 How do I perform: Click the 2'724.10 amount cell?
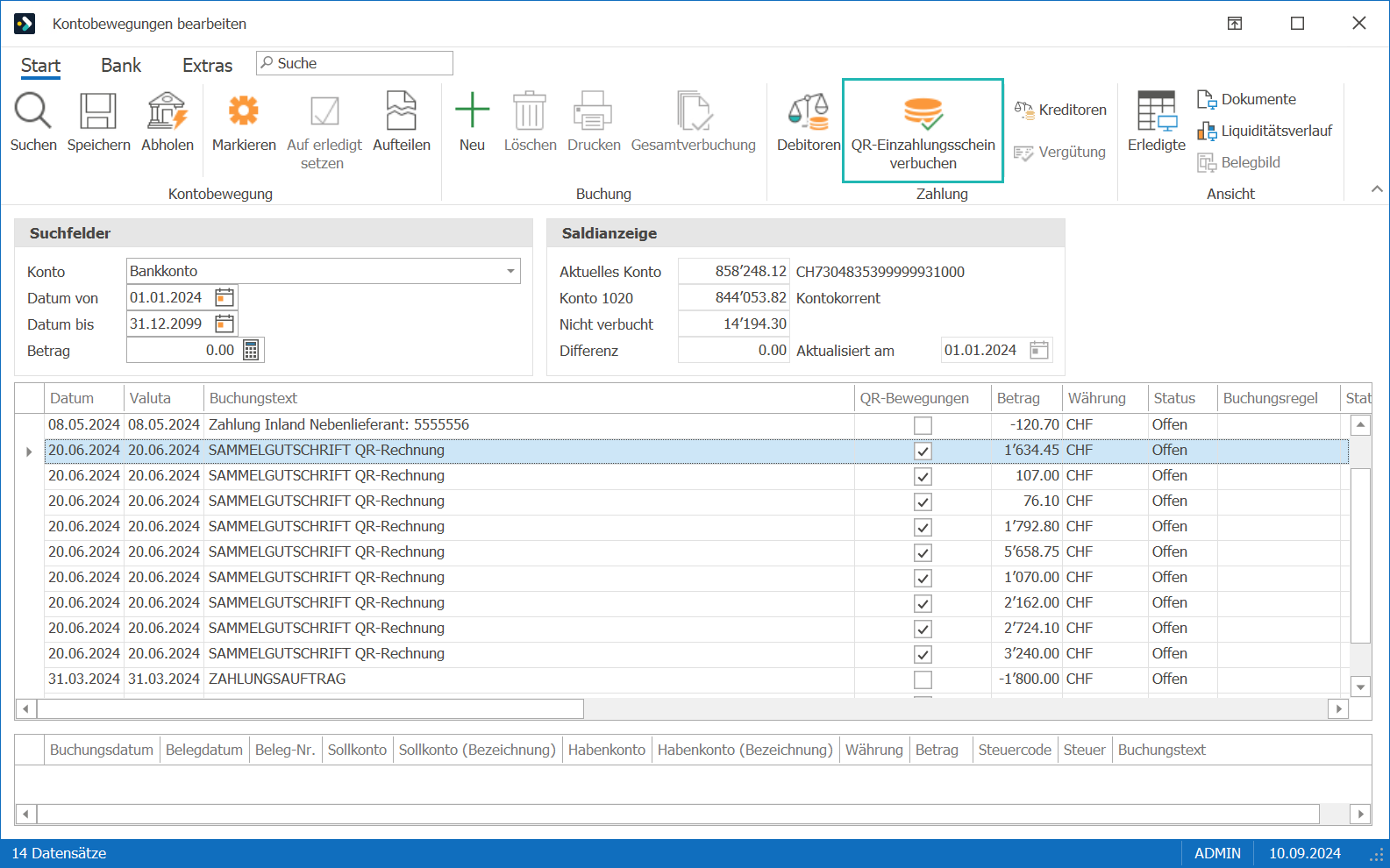(x=1026, y=629)
